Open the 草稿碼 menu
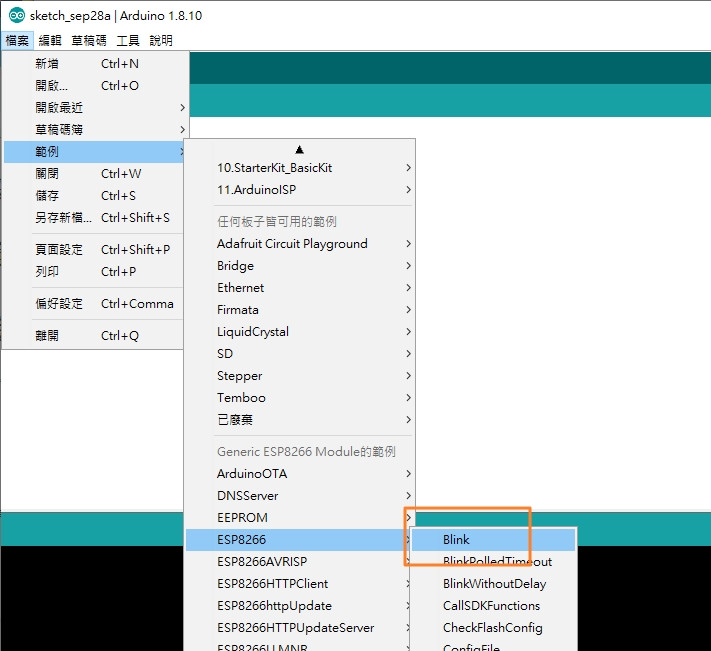Viewport: 711px width, 651px height. click(89, 40)
